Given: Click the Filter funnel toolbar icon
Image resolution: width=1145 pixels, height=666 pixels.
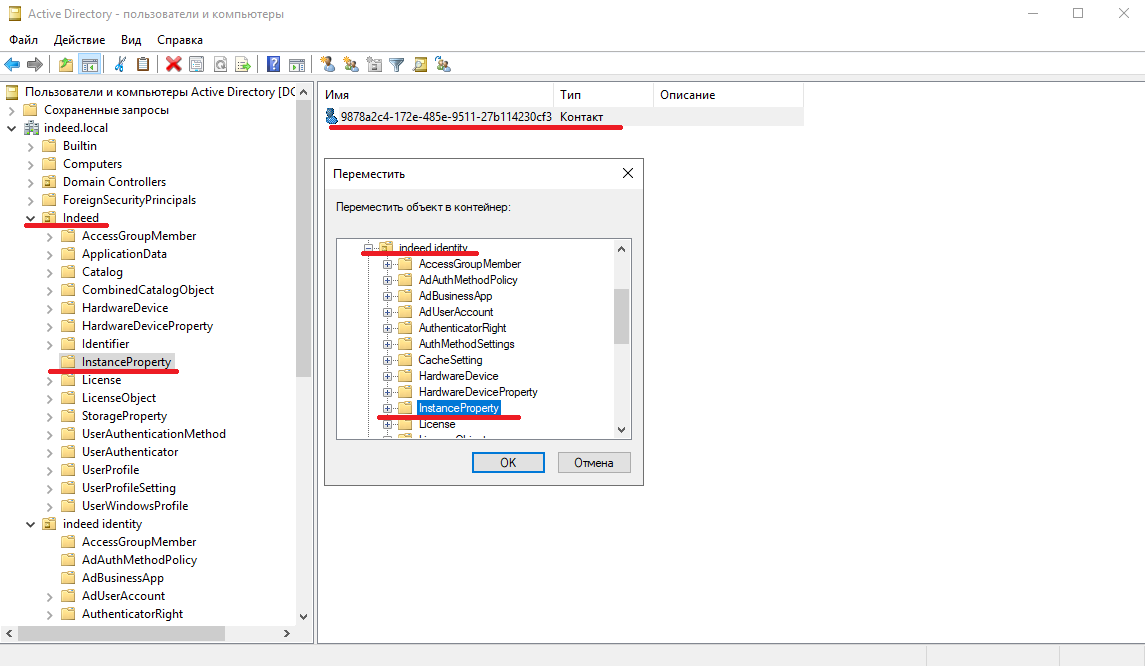Looking at the screenshot, I should click(397, 65).
